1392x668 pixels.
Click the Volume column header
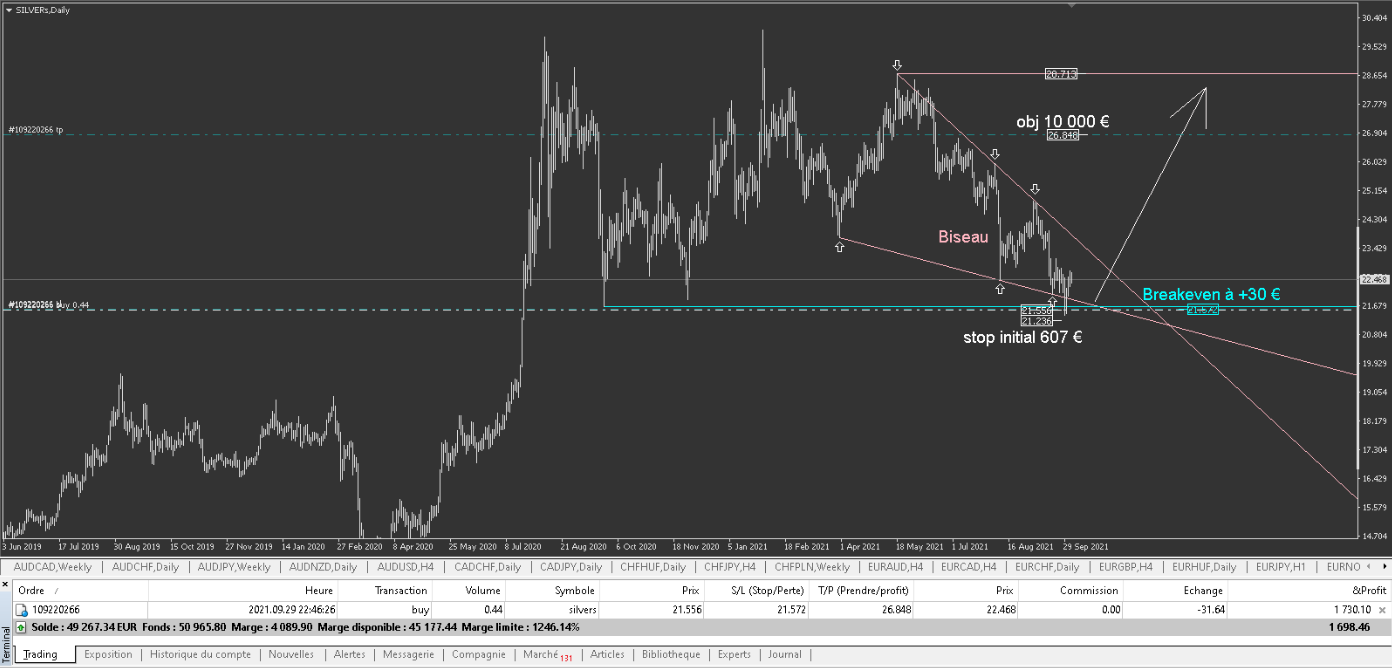(x=471, y=591)
